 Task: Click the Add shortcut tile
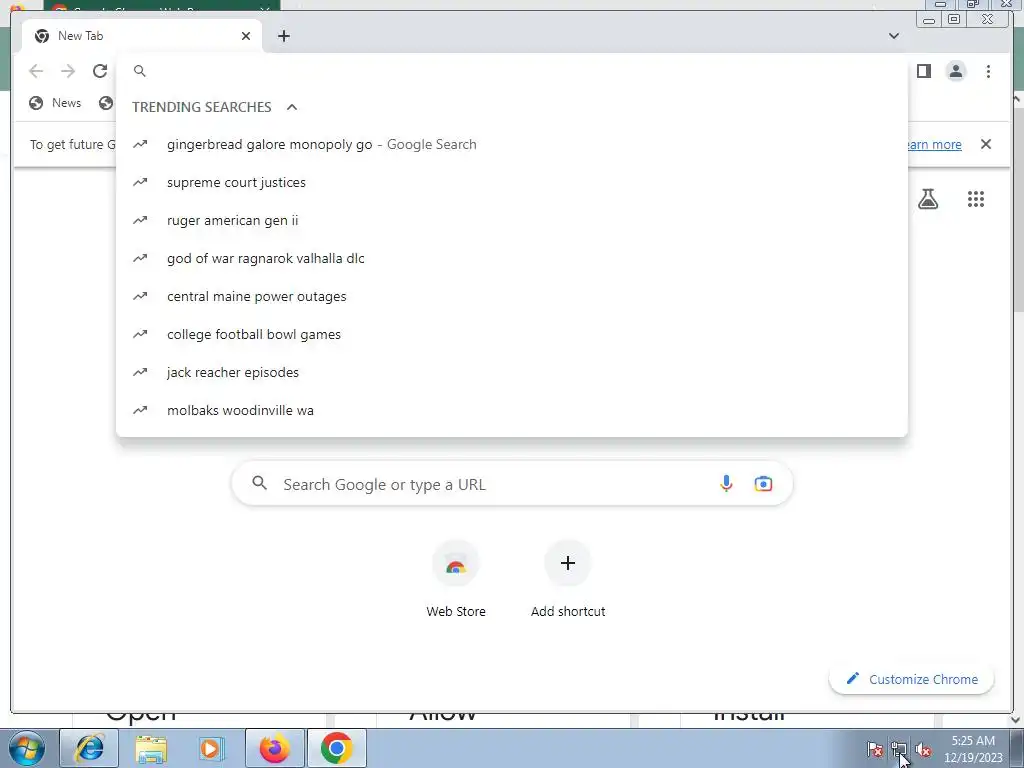tap(568, 579)
